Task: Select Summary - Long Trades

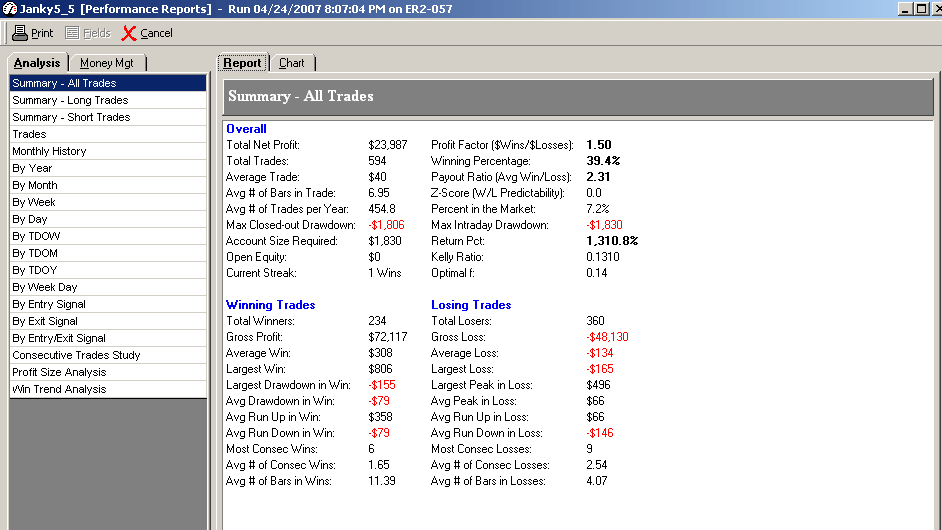Action: [108, 100]
